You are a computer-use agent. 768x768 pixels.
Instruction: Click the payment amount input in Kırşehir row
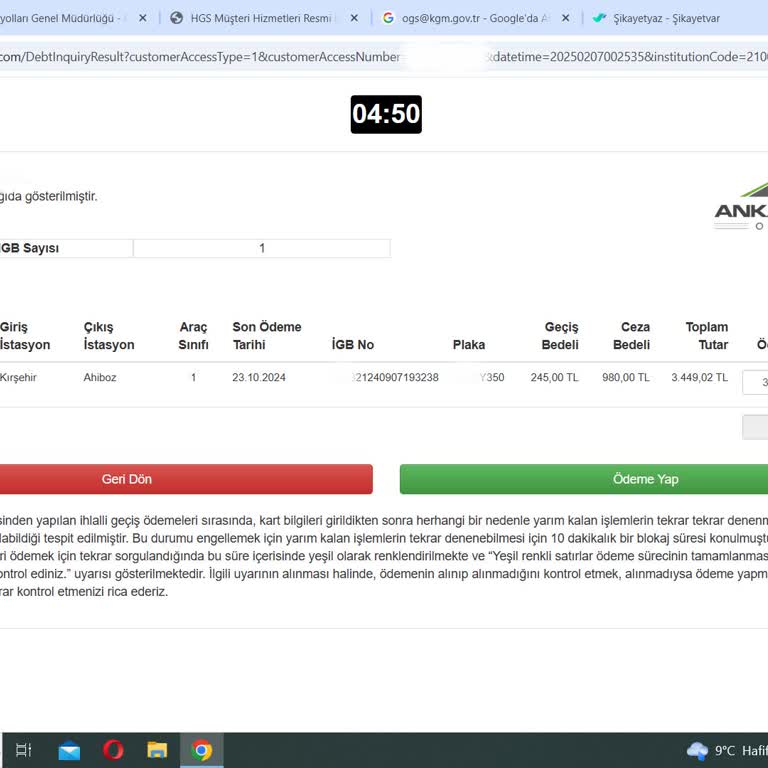point(755,383)
